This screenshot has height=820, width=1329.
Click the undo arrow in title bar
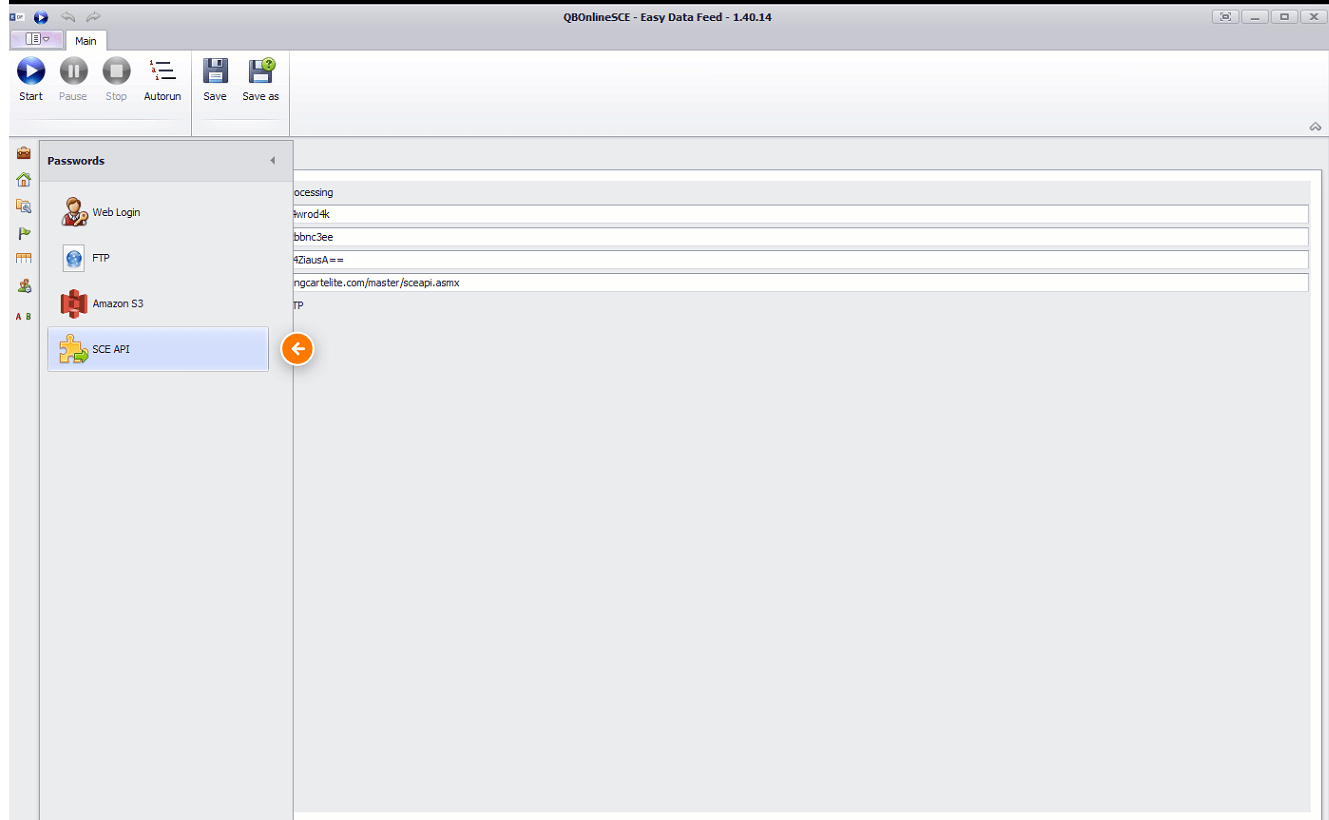pyautogui.click(x=68, y=17)
